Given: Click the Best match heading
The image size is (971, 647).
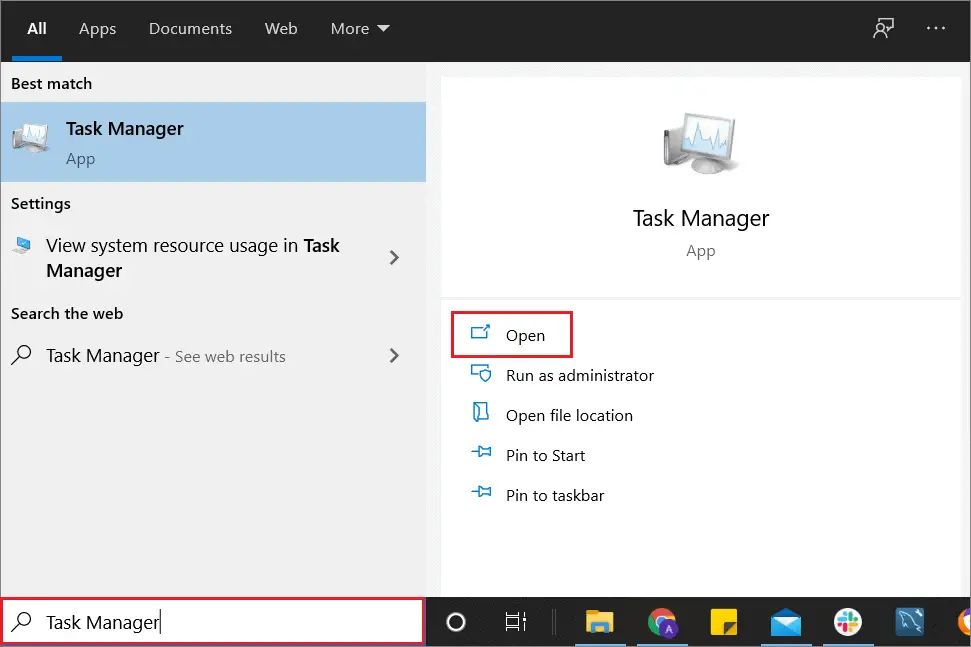Looking at the screenshot, I should click(51, 84).
